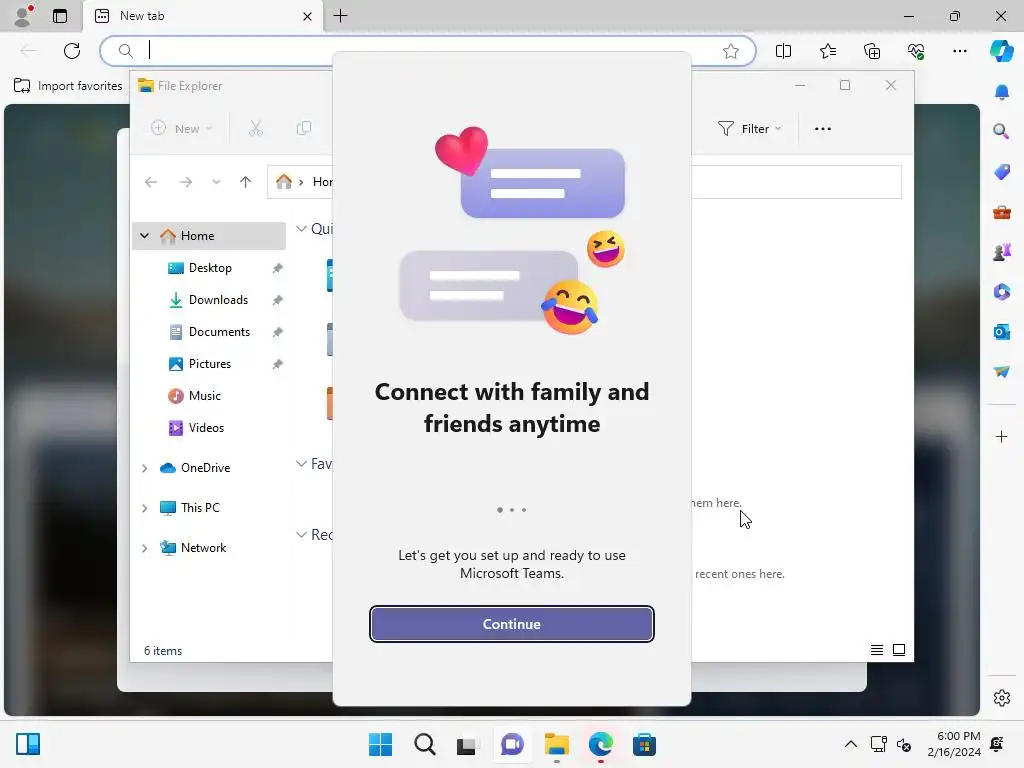The width and height of the screenshot is (1024, 768).
Task: Select the New tab in Edge
Action: click(202, 16)
